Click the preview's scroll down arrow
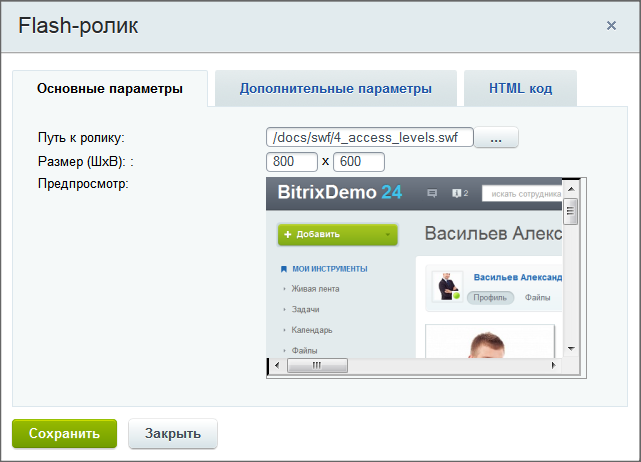This screenshot has height=462, width=641. [x=571, y=349]
